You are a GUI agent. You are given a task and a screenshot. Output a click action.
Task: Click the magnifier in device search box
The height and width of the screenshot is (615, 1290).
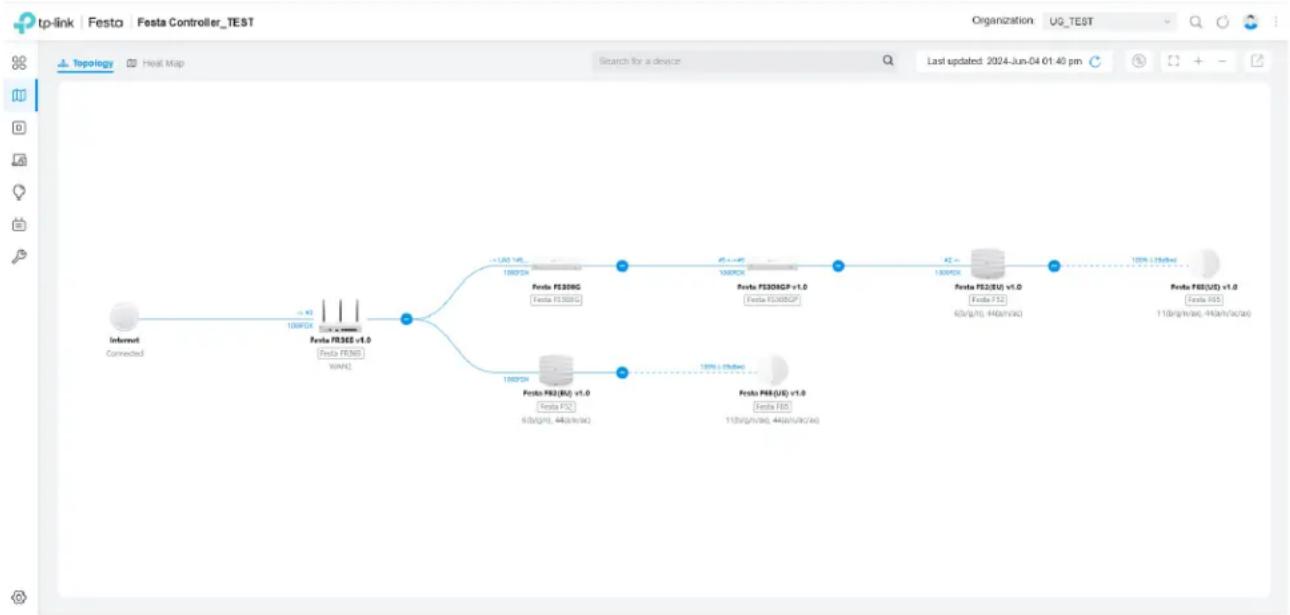click(x=887, y=61)
